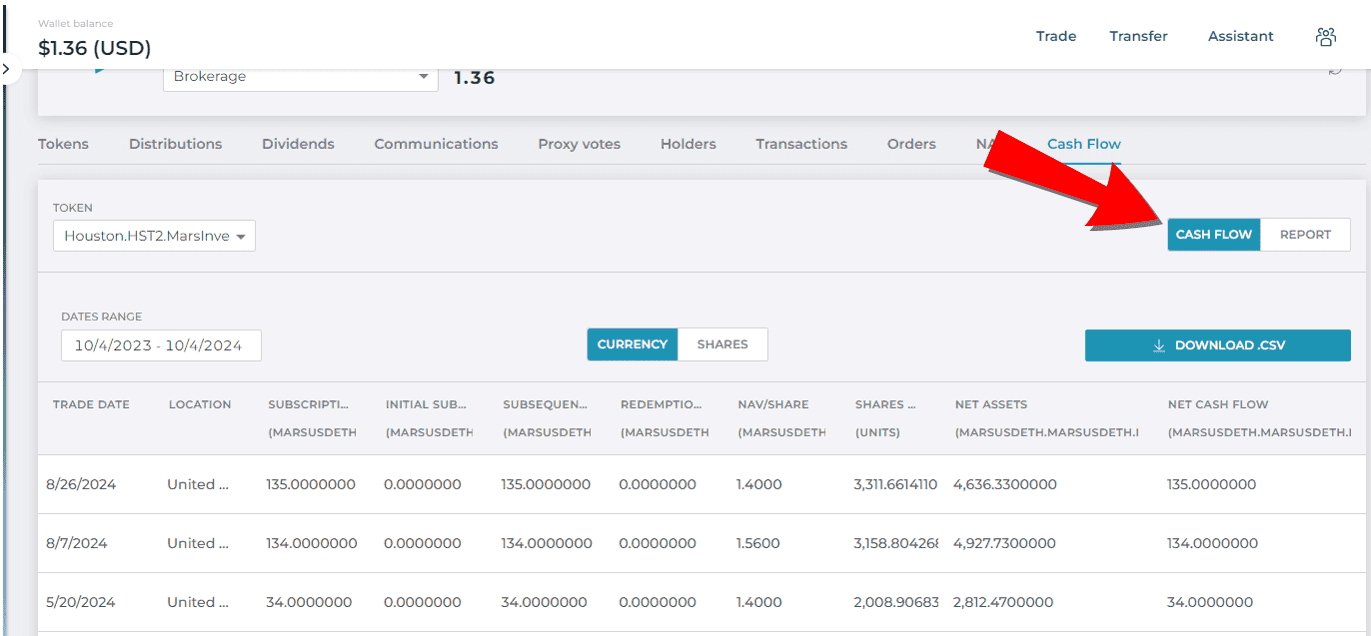The height and width of the screenshot is (636, 1371).
Task: Open the Tokens tab
Action: tap(63, 144)
